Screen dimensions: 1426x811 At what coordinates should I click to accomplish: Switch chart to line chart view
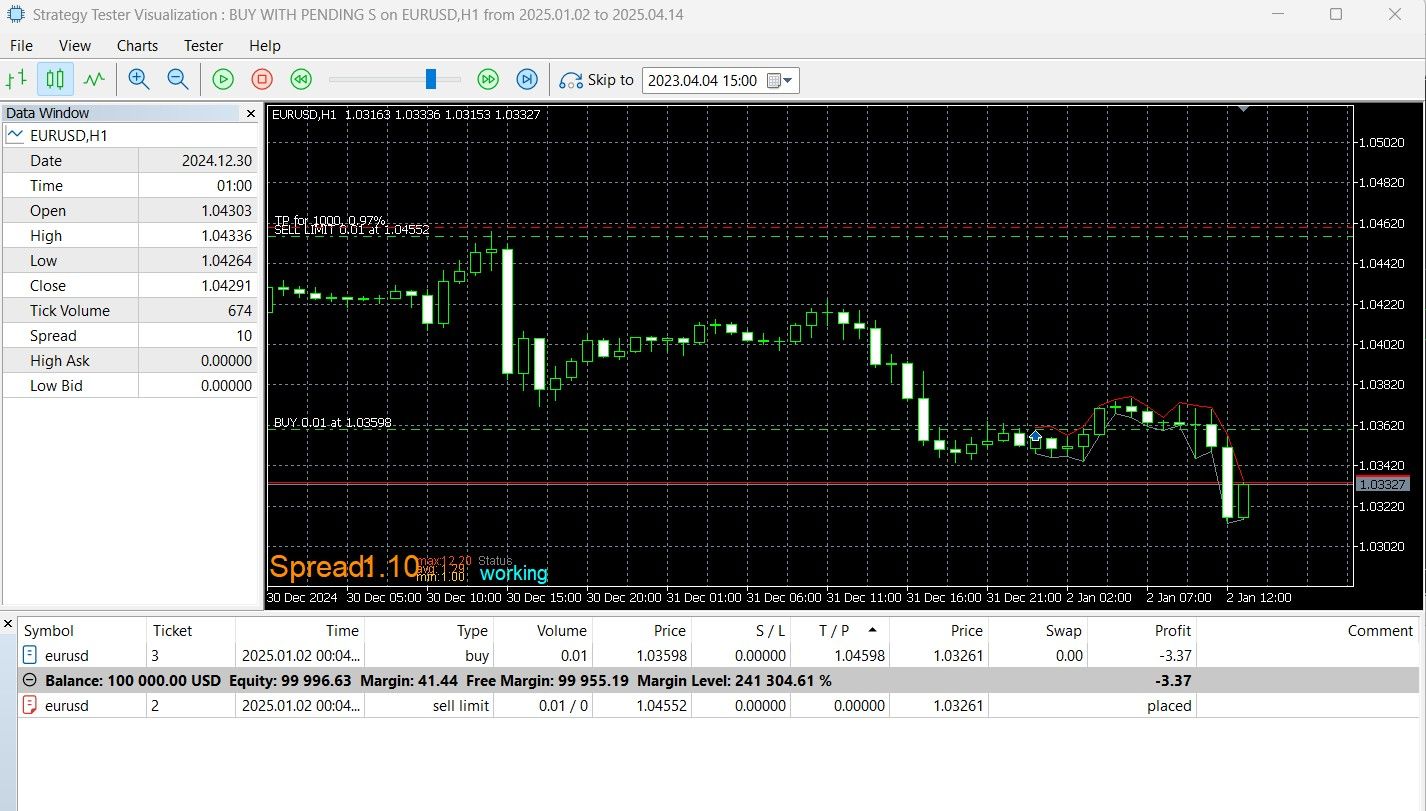point(94,79)
